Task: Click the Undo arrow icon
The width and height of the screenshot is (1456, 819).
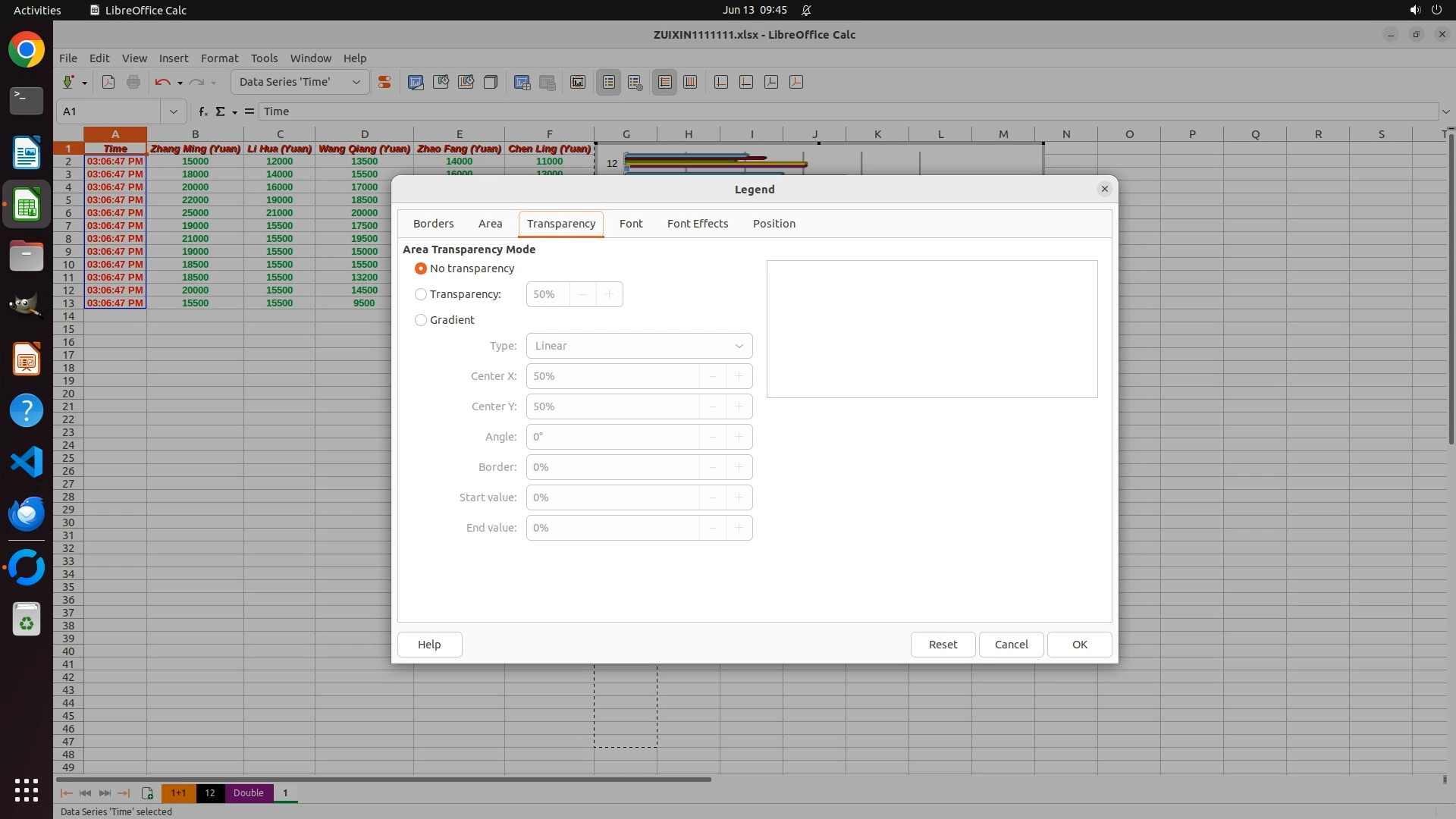Action: coord(162,82)
